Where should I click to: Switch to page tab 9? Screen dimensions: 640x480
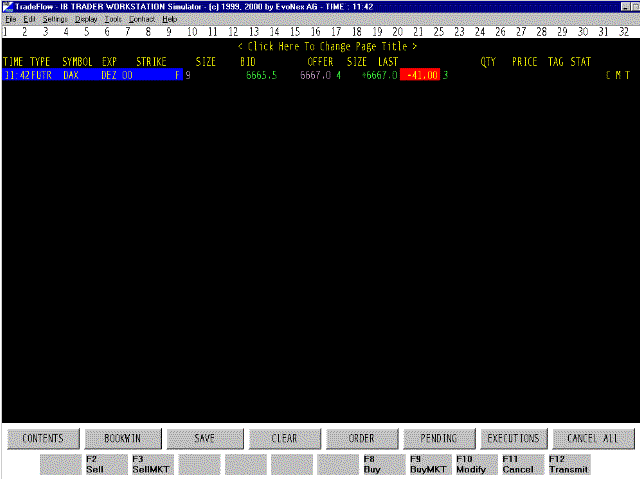[169, 32]
